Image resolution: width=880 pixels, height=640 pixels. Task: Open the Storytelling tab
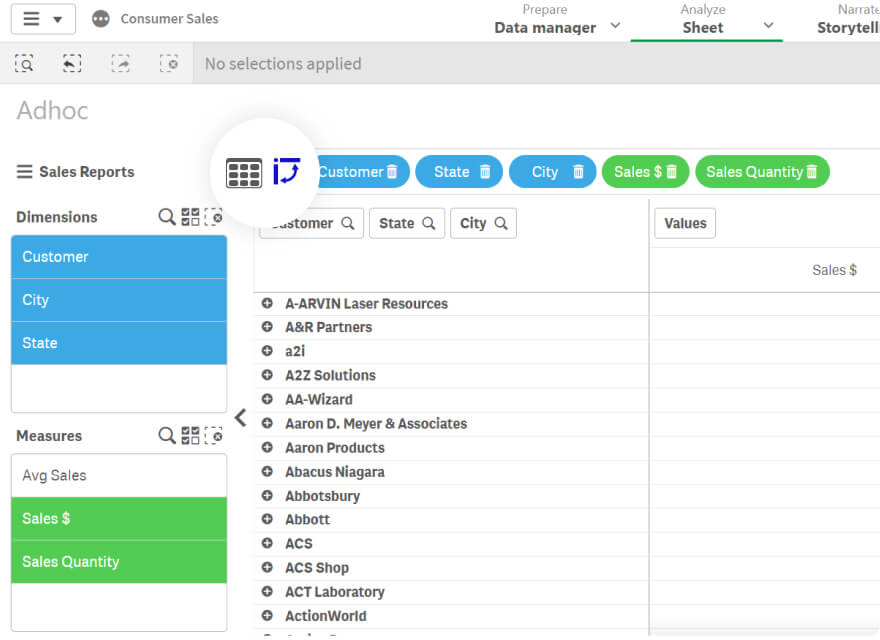[x=848, y=20]
